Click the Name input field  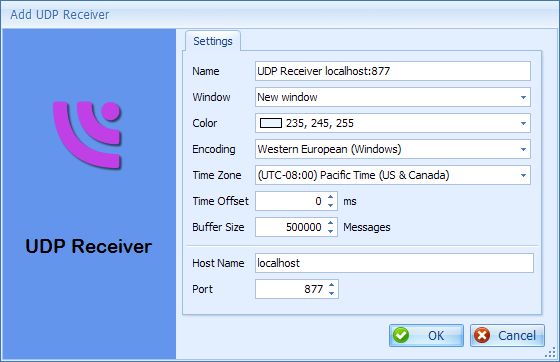[393, 71]
